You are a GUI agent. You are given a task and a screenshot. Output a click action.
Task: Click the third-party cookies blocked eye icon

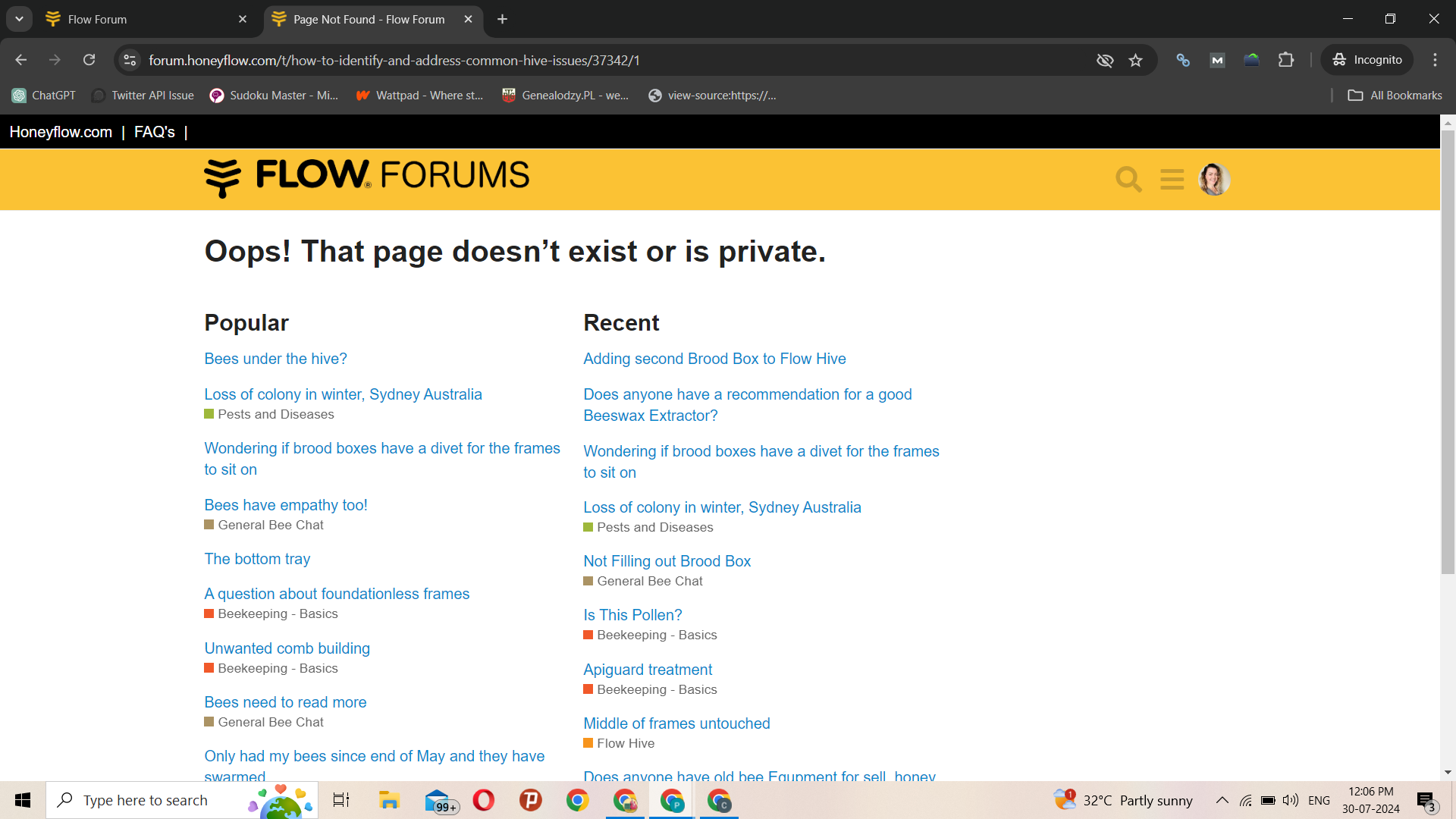1105,61
